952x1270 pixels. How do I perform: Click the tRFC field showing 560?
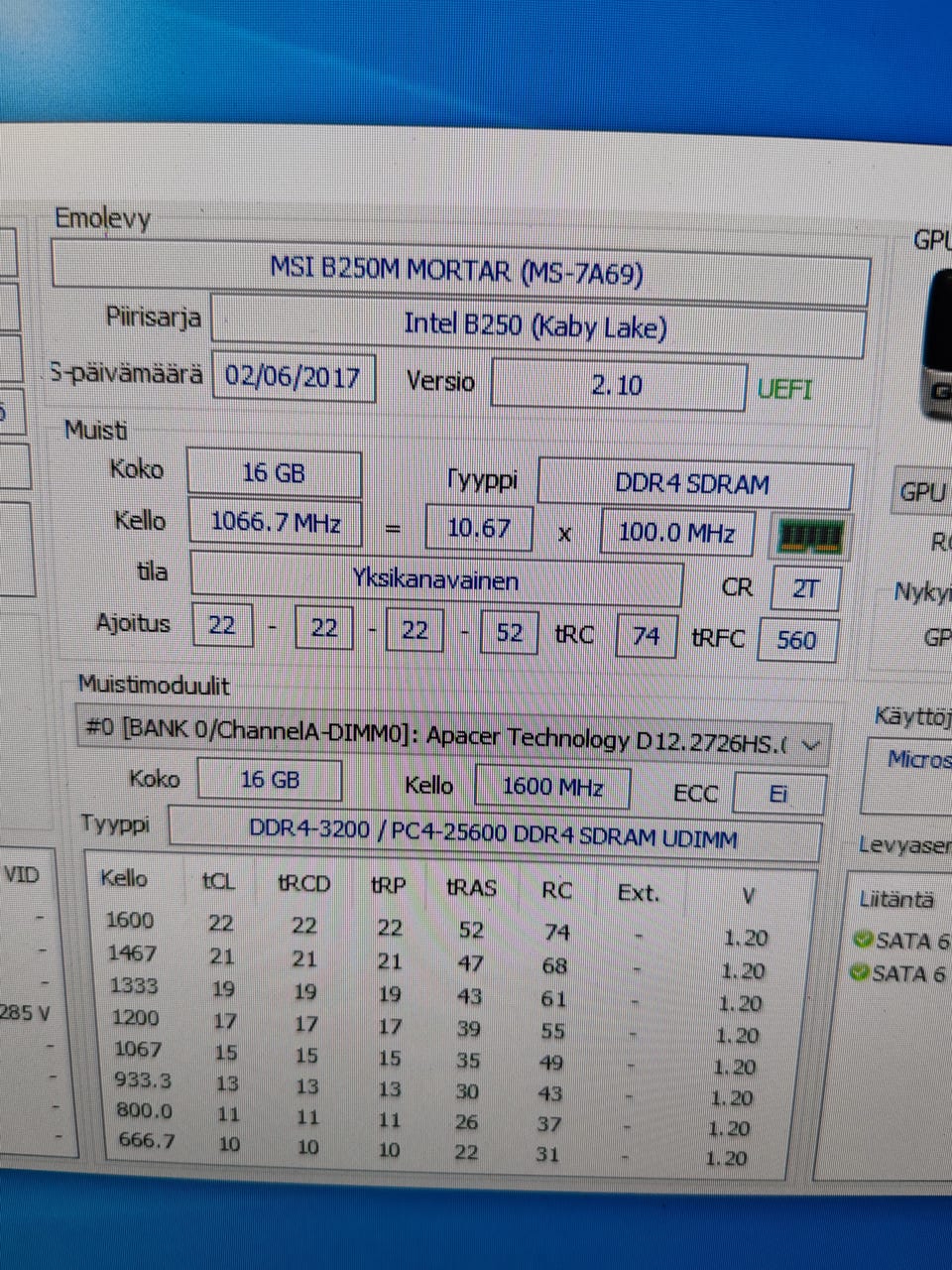[x=797, y=640]
